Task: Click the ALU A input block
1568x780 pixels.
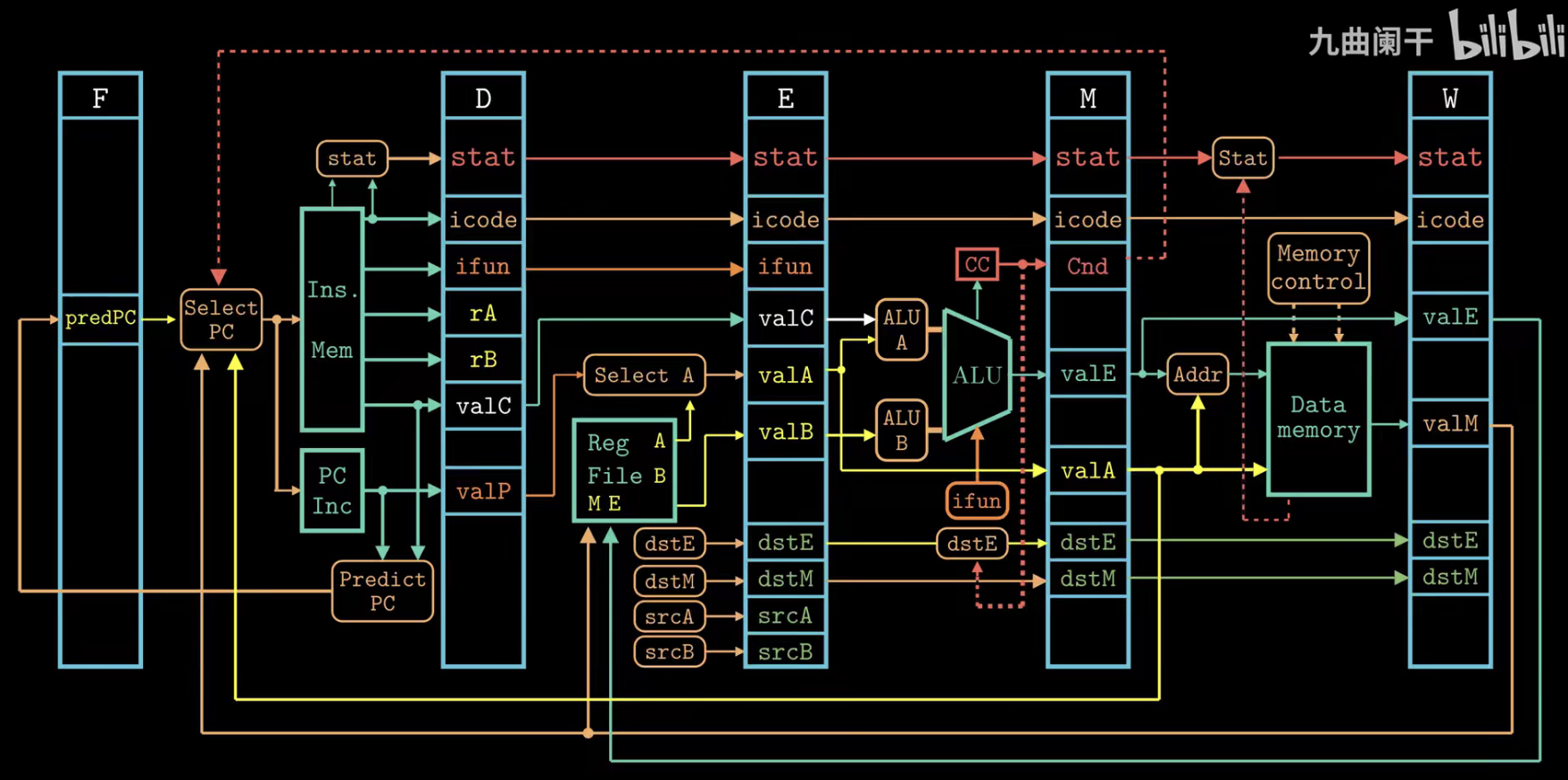Action: click(902, 329)
